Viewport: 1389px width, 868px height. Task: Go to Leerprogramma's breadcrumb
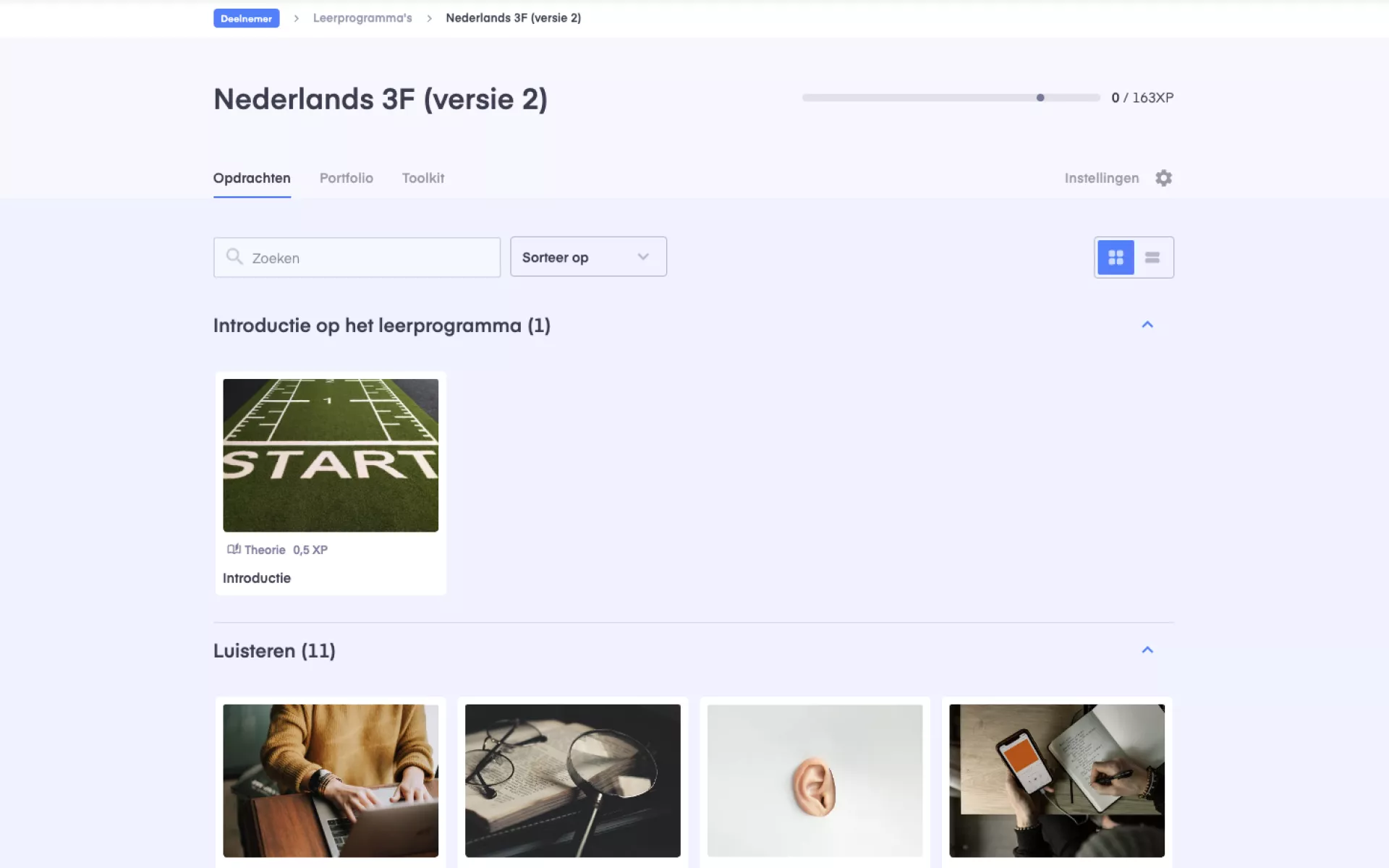[362, 18]
